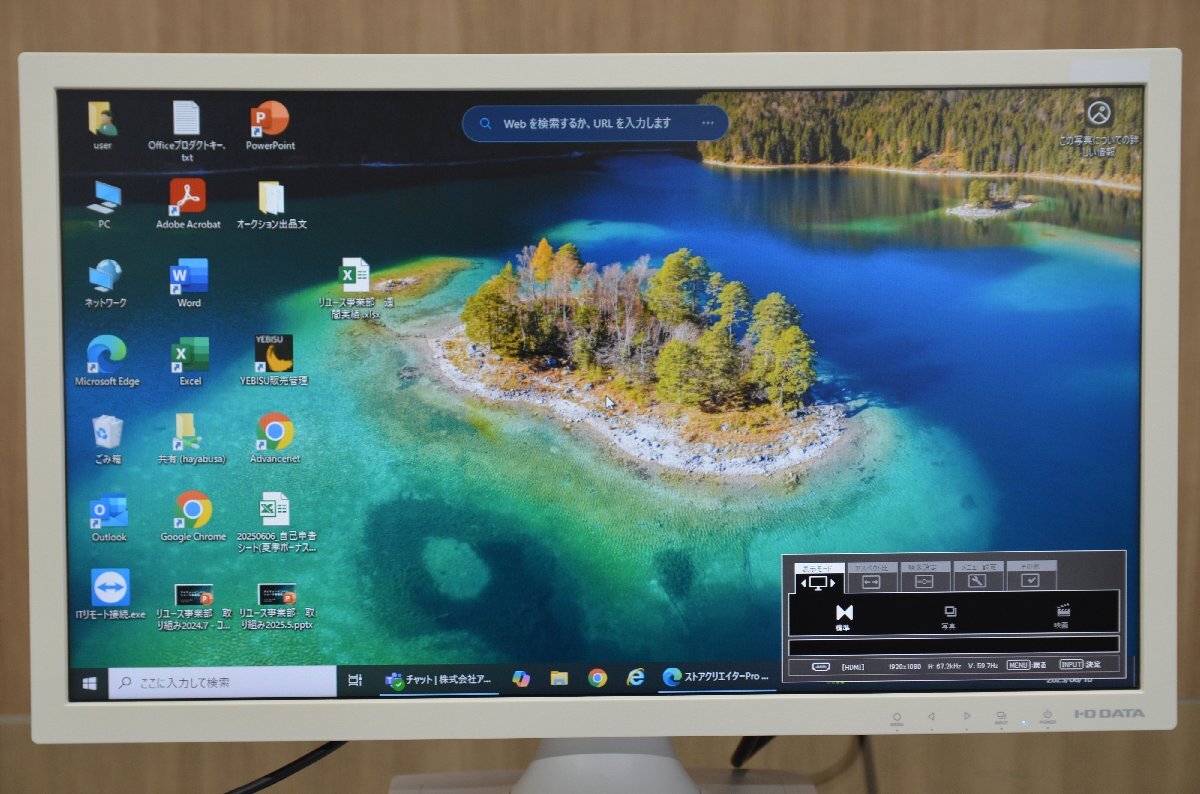This screenshot has height=794, width=1200.
Task: Select the YEBISU販売管理 desktop icon
Action: click(x=273, y=361)
